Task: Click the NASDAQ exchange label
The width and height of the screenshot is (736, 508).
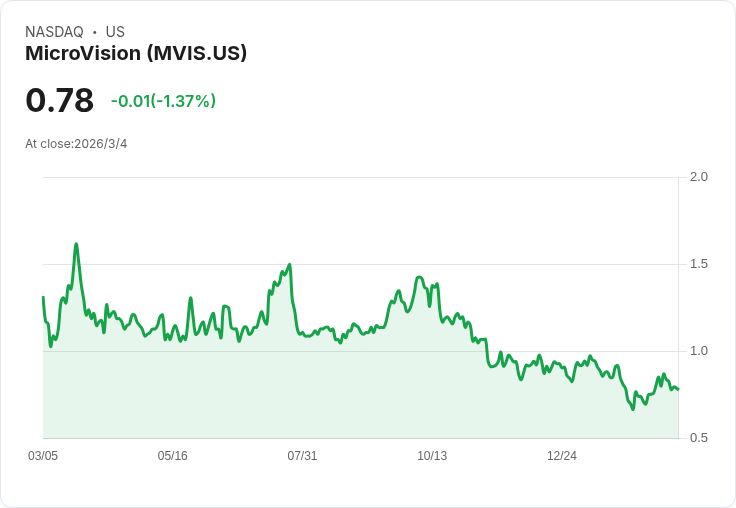Action: pyautogui.click(x=54, y=32)
